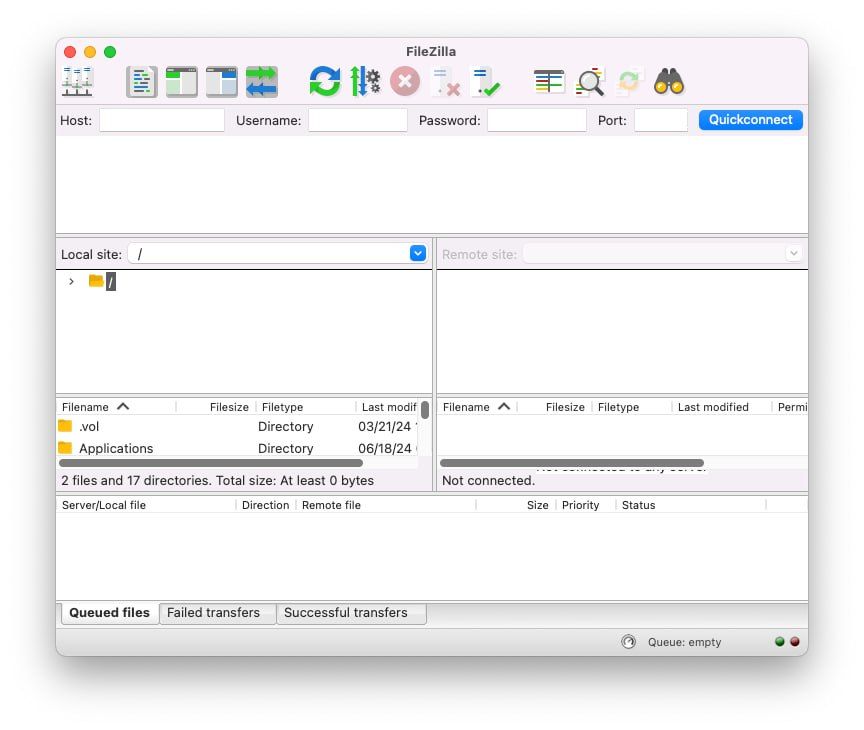Click the Size queue column header
Viewport: 864px width, 730px height.
pos(516,505)
